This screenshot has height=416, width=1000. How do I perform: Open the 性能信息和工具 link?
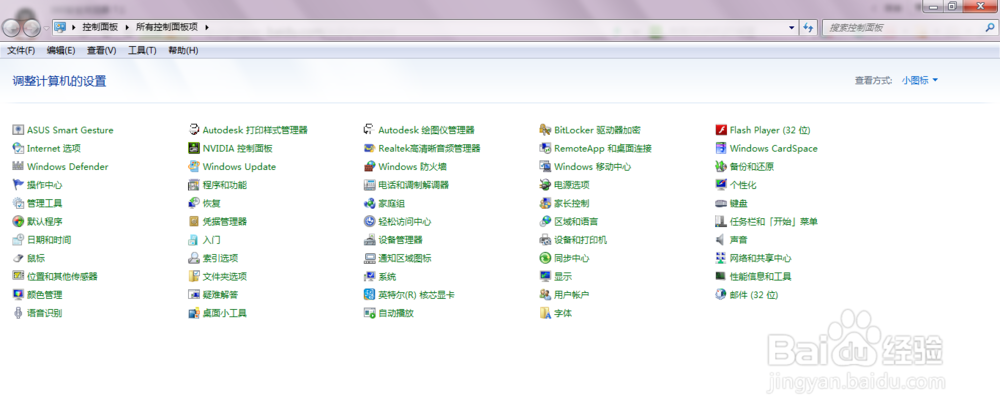click(x=761, y=277)
